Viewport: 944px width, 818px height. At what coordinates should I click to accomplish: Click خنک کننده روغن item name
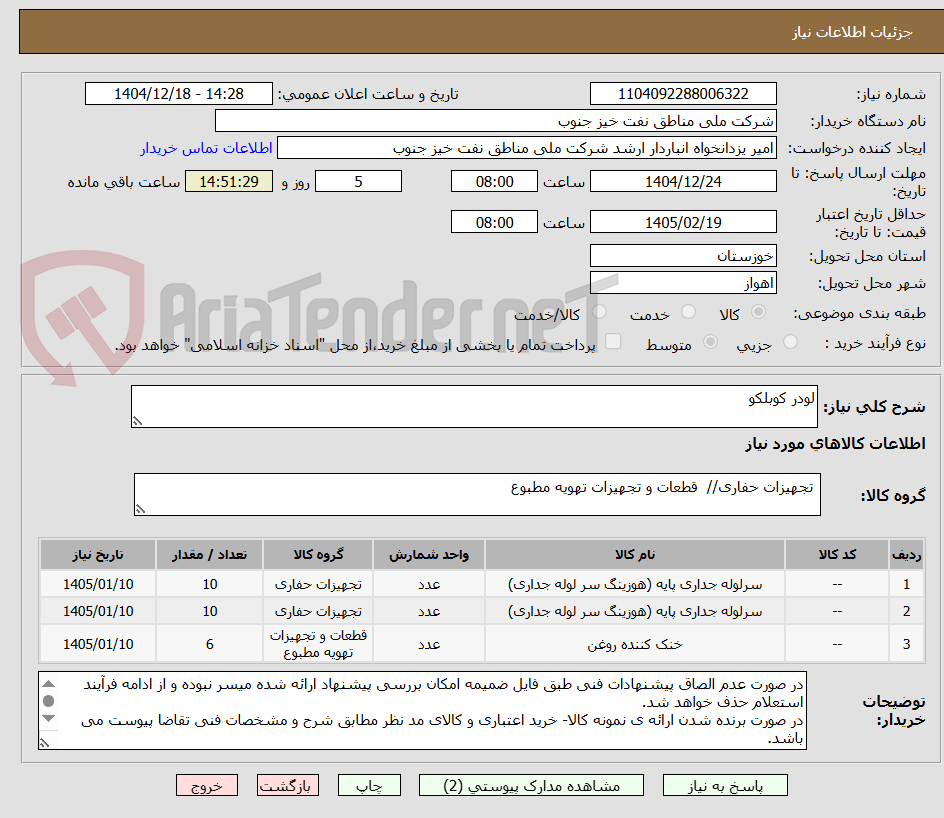635,645
